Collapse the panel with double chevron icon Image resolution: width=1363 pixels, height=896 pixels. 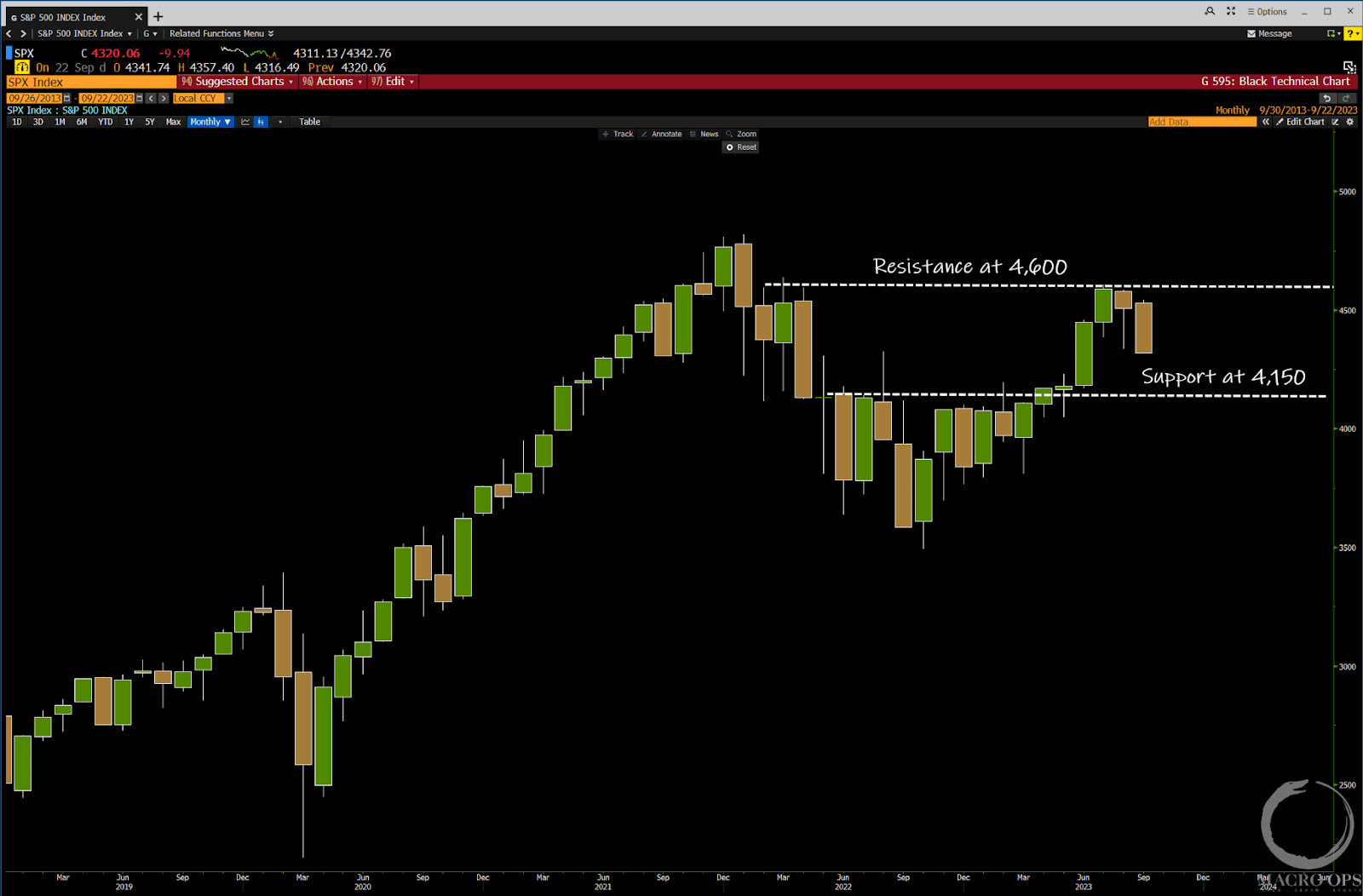click(x=1266, y=122)
